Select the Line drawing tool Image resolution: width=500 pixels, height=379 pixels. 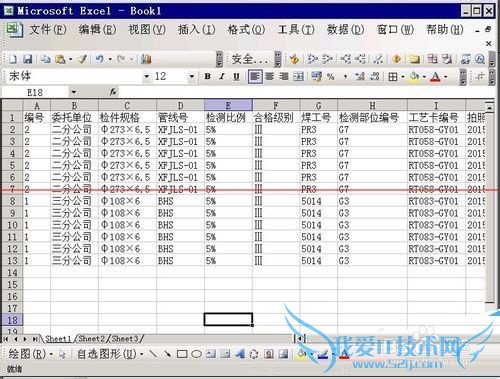tap(153, 354)
